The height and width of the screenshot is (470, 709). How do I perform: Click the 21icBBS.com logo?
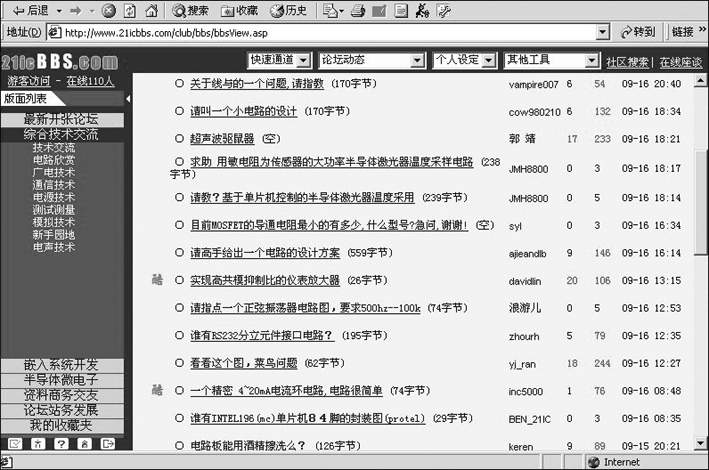pos(59,62)
